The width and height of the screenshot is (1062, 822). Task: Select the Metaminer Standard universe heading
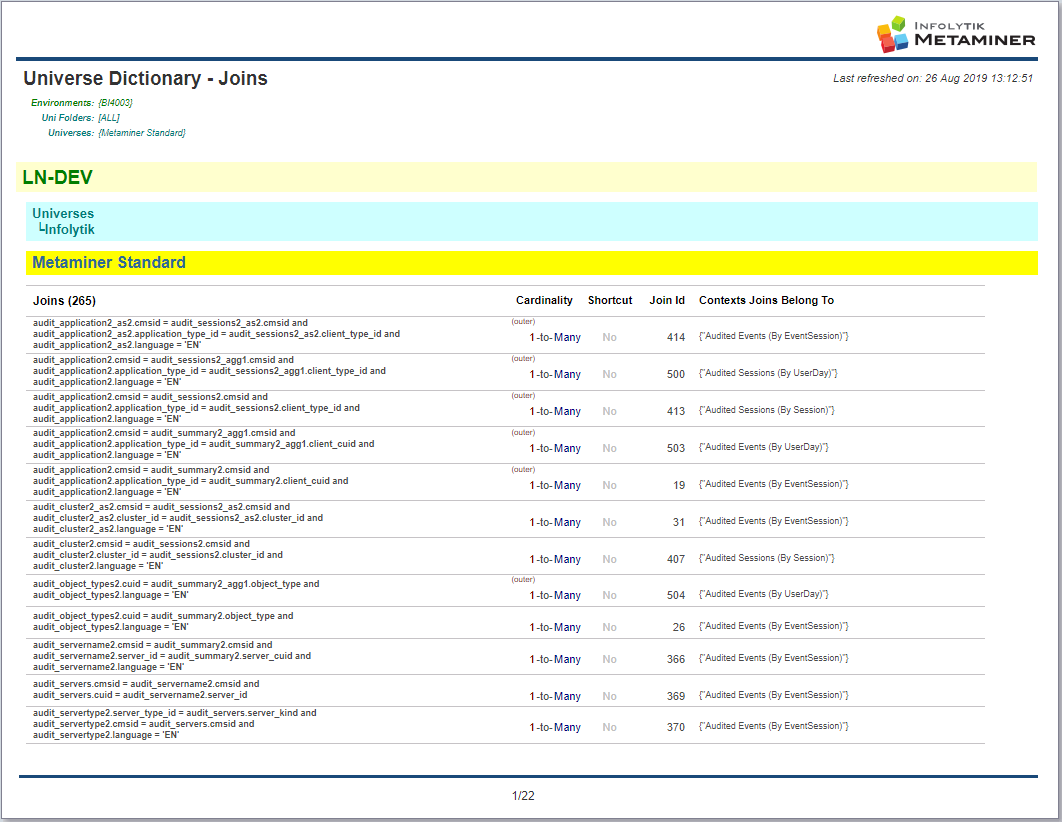pyautogui.click(x=109, y=263)
